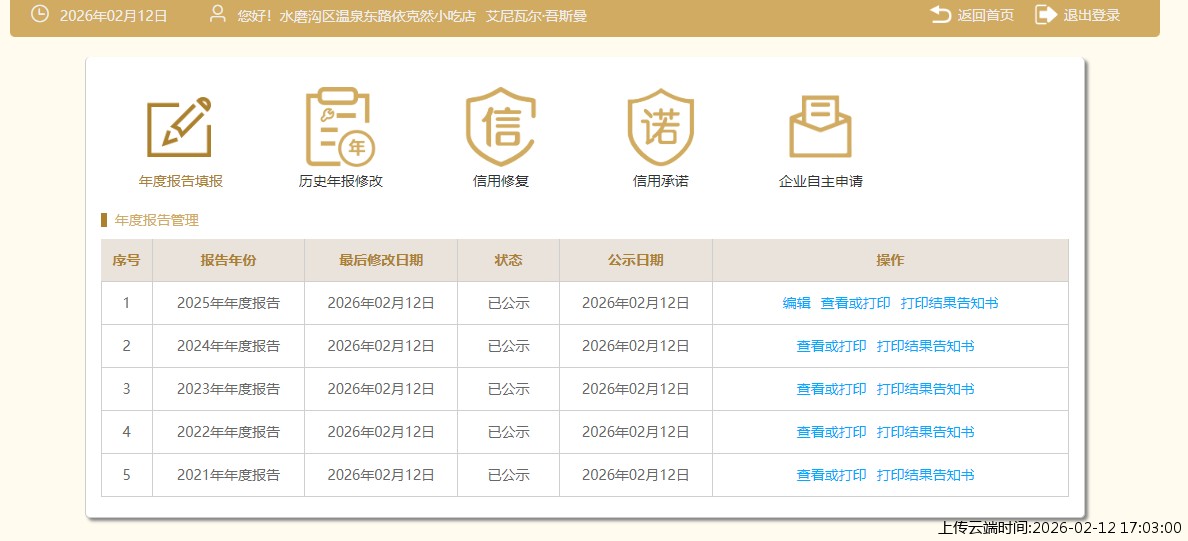
Task: Open the 信用承诺 shield icon
Action: click(661, 127)
